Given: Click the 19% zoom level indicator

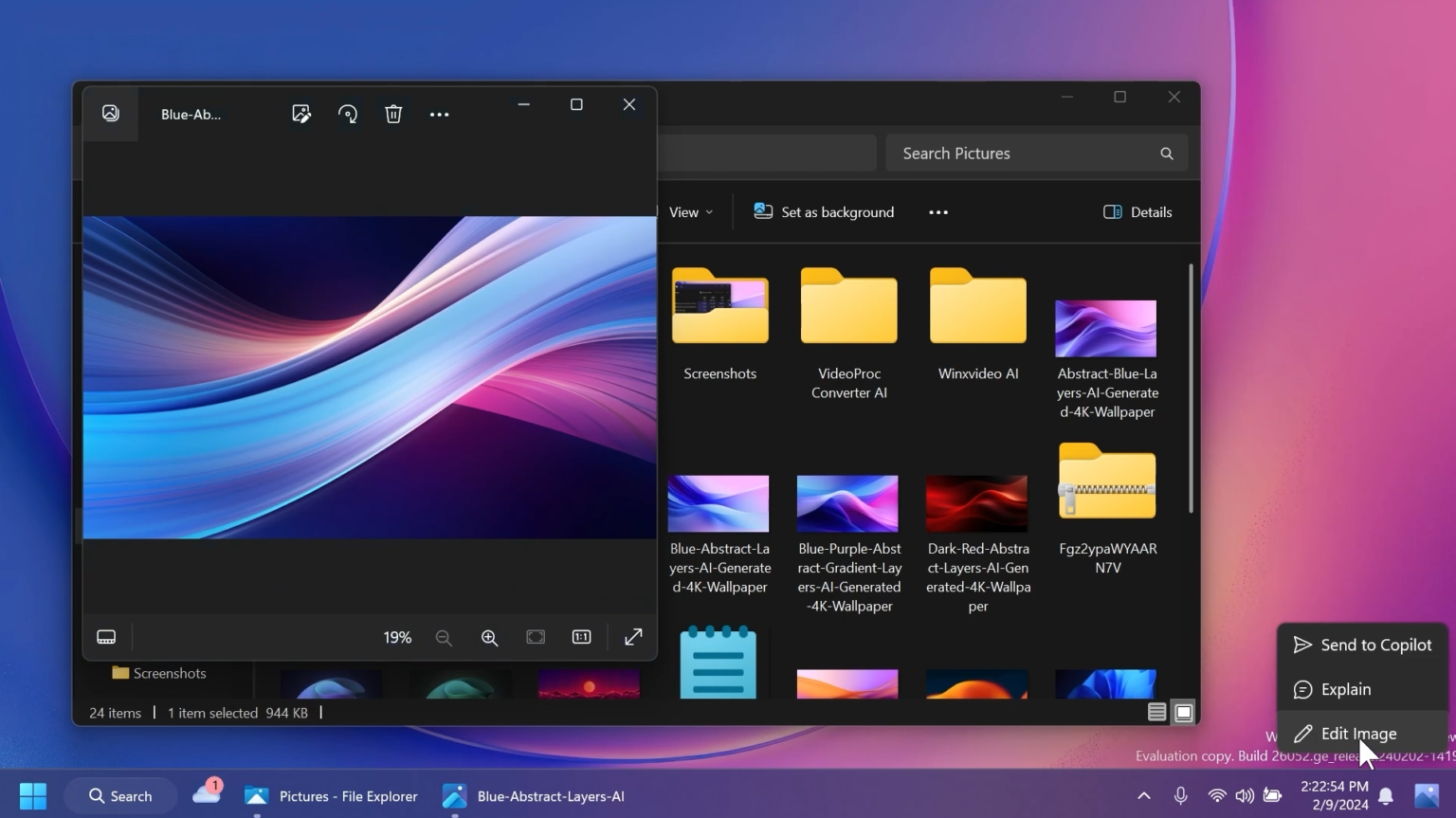Looking at the screenshot, I should [397, 637].
